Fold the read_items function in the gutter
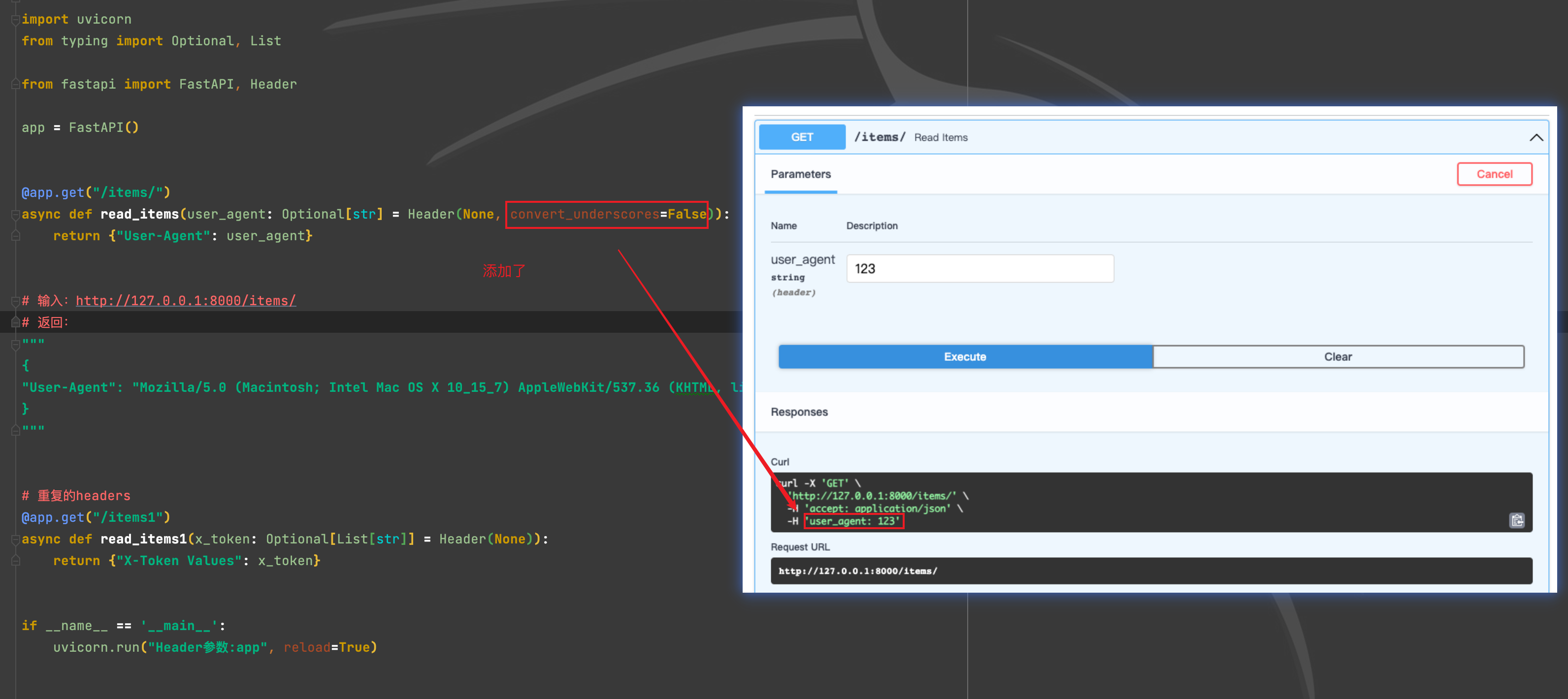 coord(16,214)
